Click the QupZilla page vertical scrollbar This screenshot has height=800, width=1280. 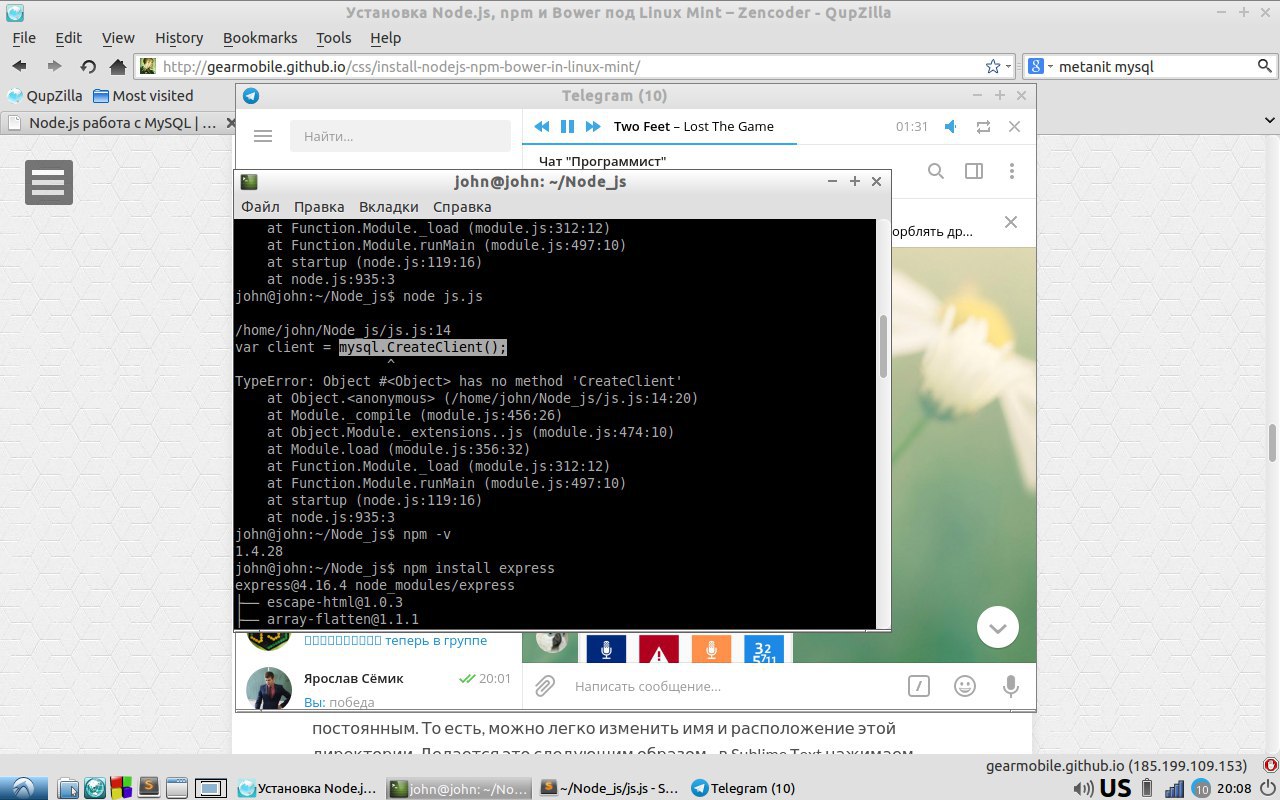[x=1272, y=443]
